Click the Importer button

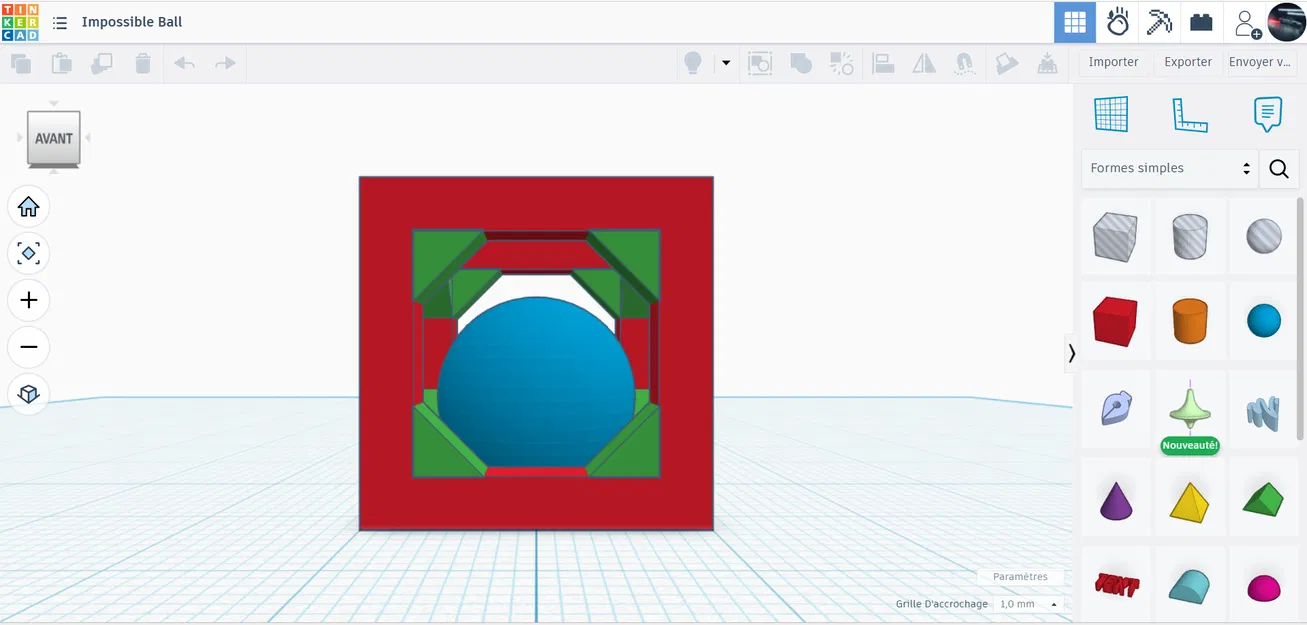pyautogui.click(x=1113, y=62)
